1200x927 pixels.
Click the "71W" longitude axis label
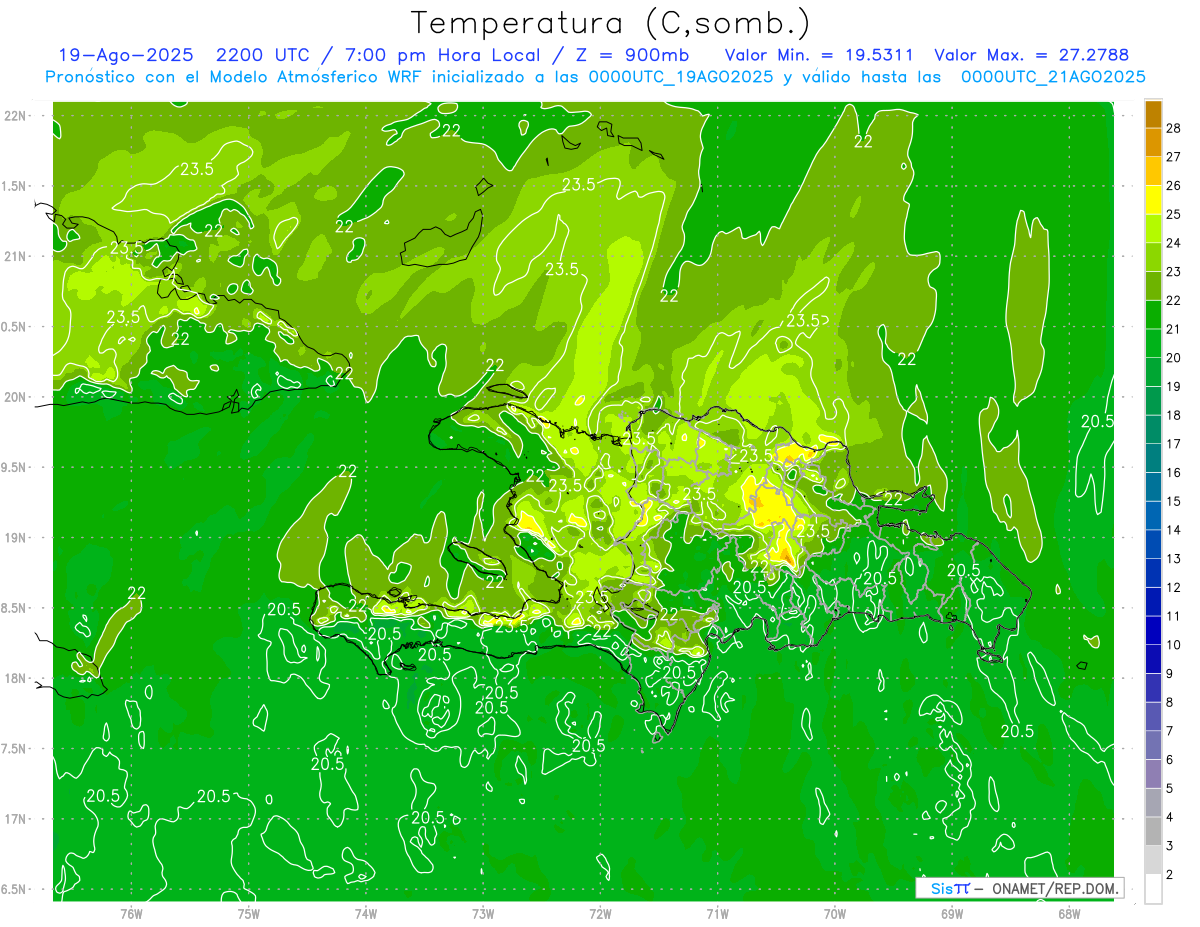click(x=717, y=913)
